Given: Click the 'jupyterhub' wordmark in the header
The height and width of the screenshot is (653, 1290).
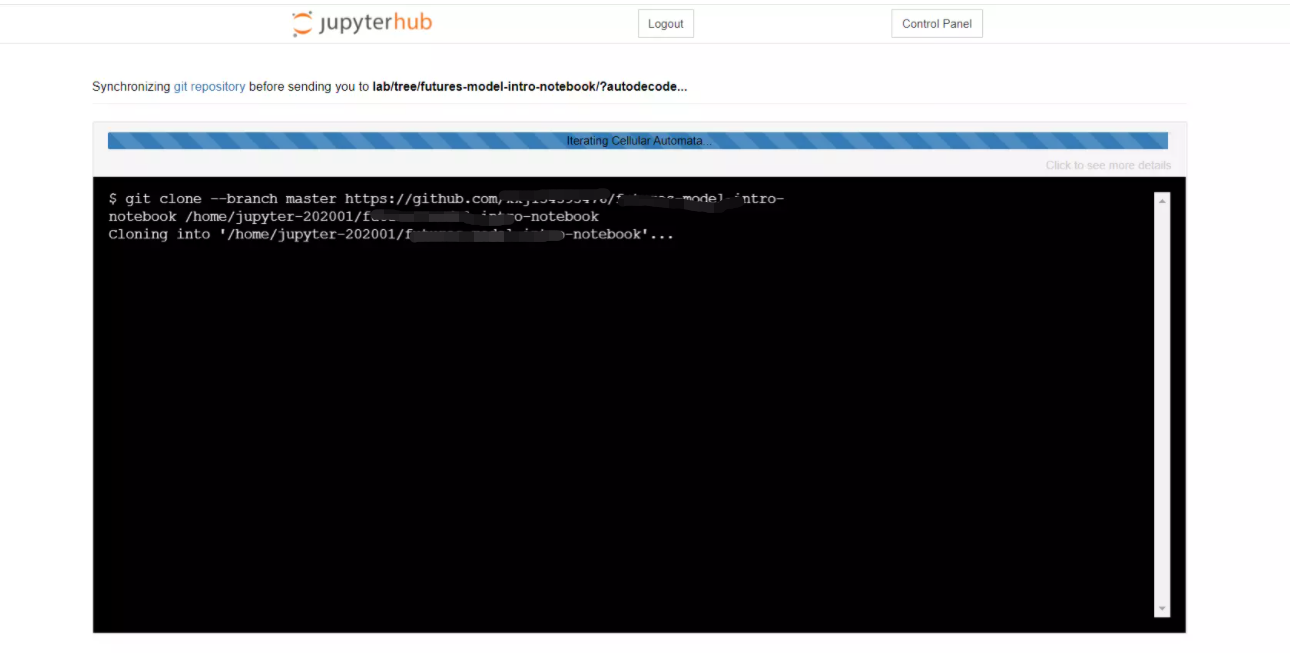Looking at the screenshot, I should (375, 23).
